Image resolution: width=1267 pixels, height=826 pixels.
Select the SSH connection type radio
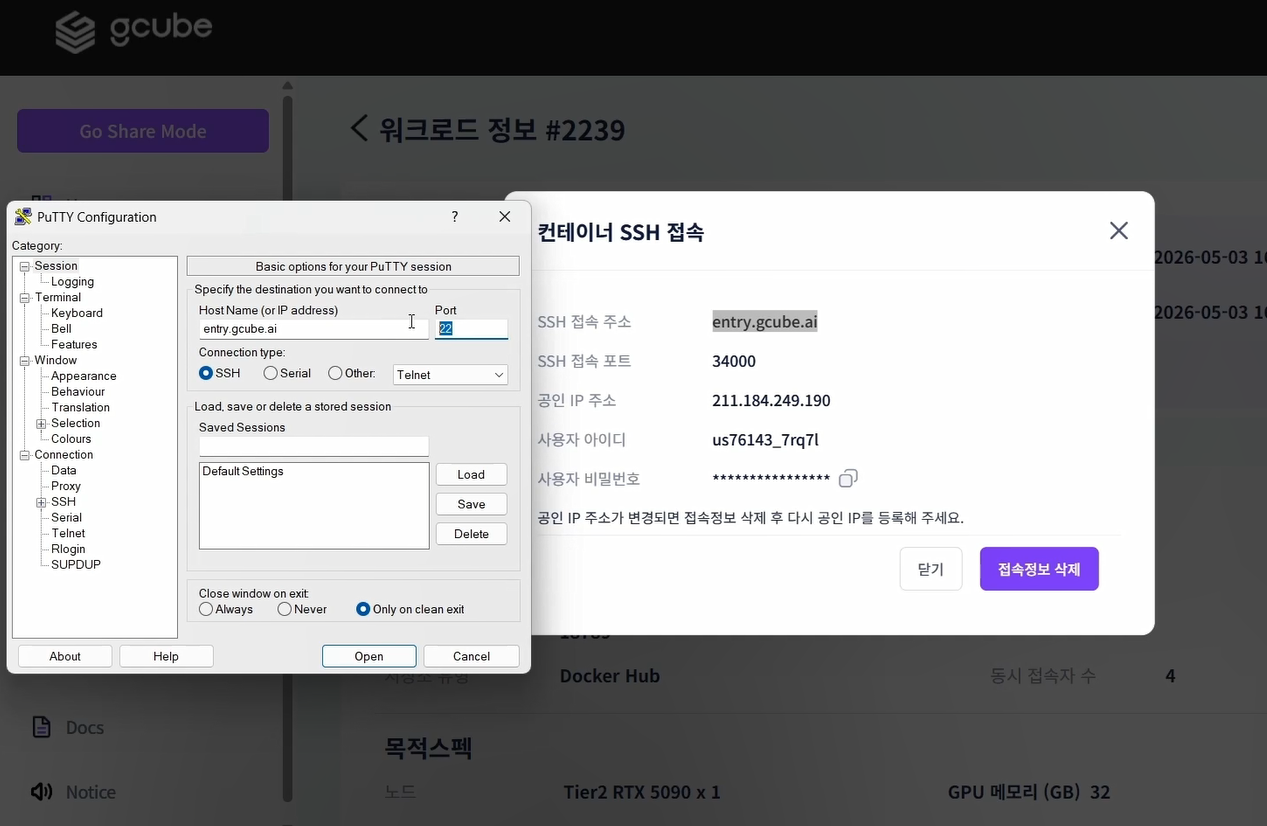206,373
